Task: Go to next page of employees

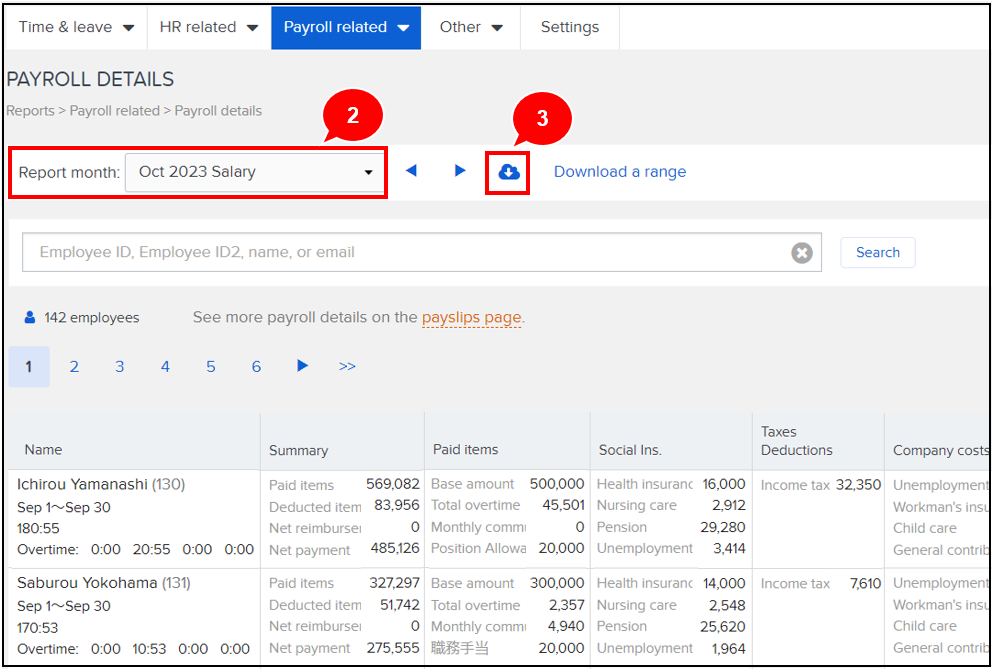Action: pos(302,366)
